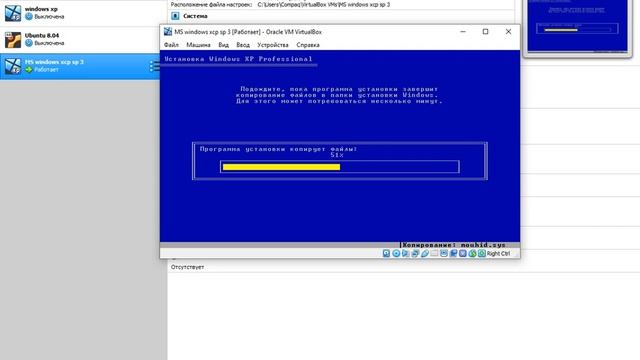Click the USB devices status icon

(425, 253)
